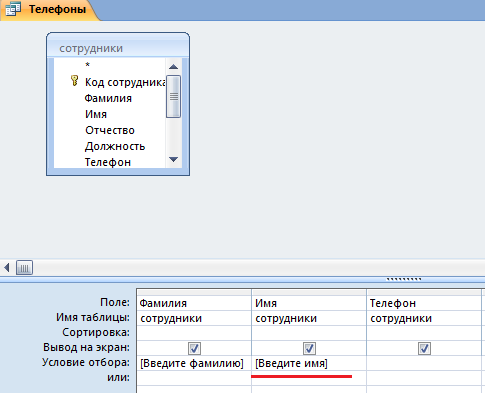Select the asterisk all-fields entry
485x393 pixels.
[x=87, y=65]
